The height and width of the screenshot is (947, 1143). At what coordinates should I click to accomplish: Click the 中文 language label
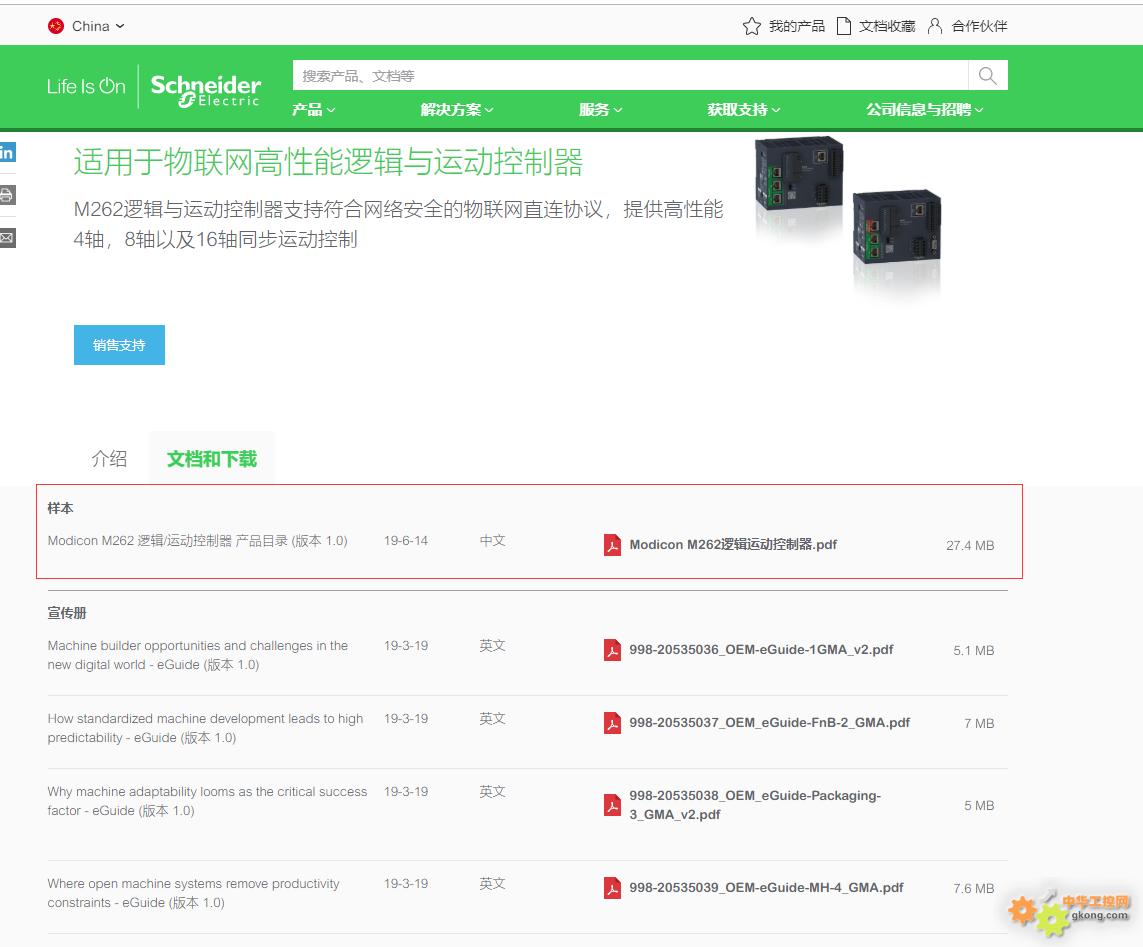pyautogui.click(x=493, y=541)
